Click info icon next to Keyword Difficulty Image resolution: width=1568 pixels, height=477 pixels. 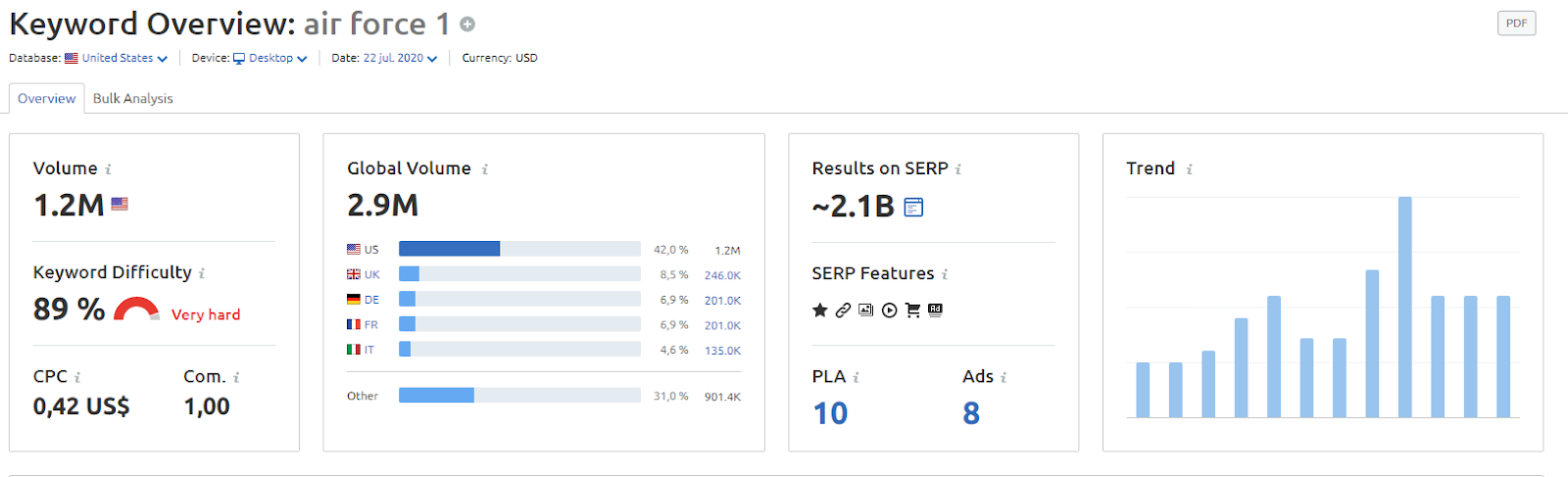click(202, 273)
